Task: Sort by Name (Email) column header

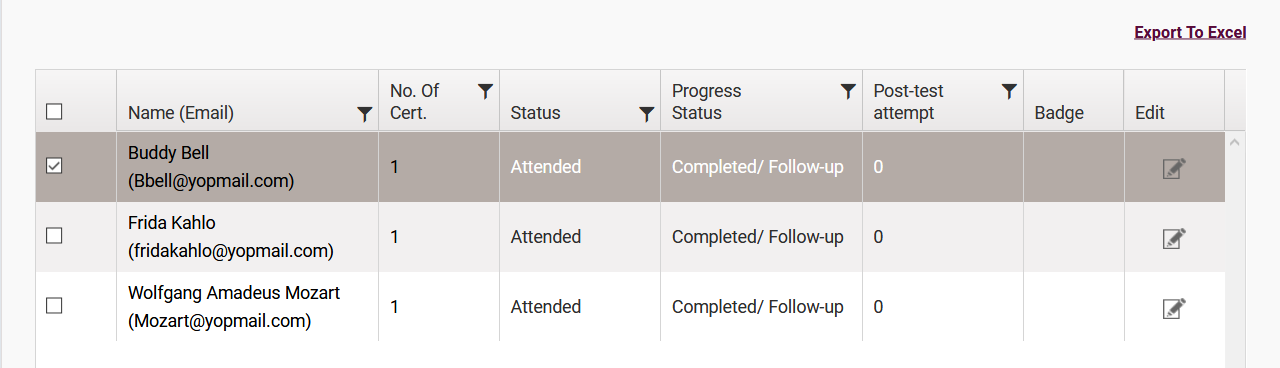Action: pos(181,113)
